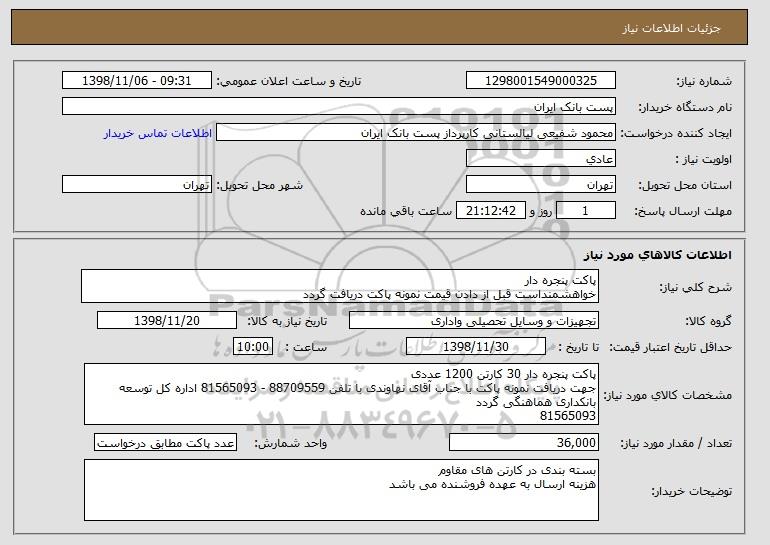Click the label واحد شمارش

pyautogui.click(x=291, y=443)
